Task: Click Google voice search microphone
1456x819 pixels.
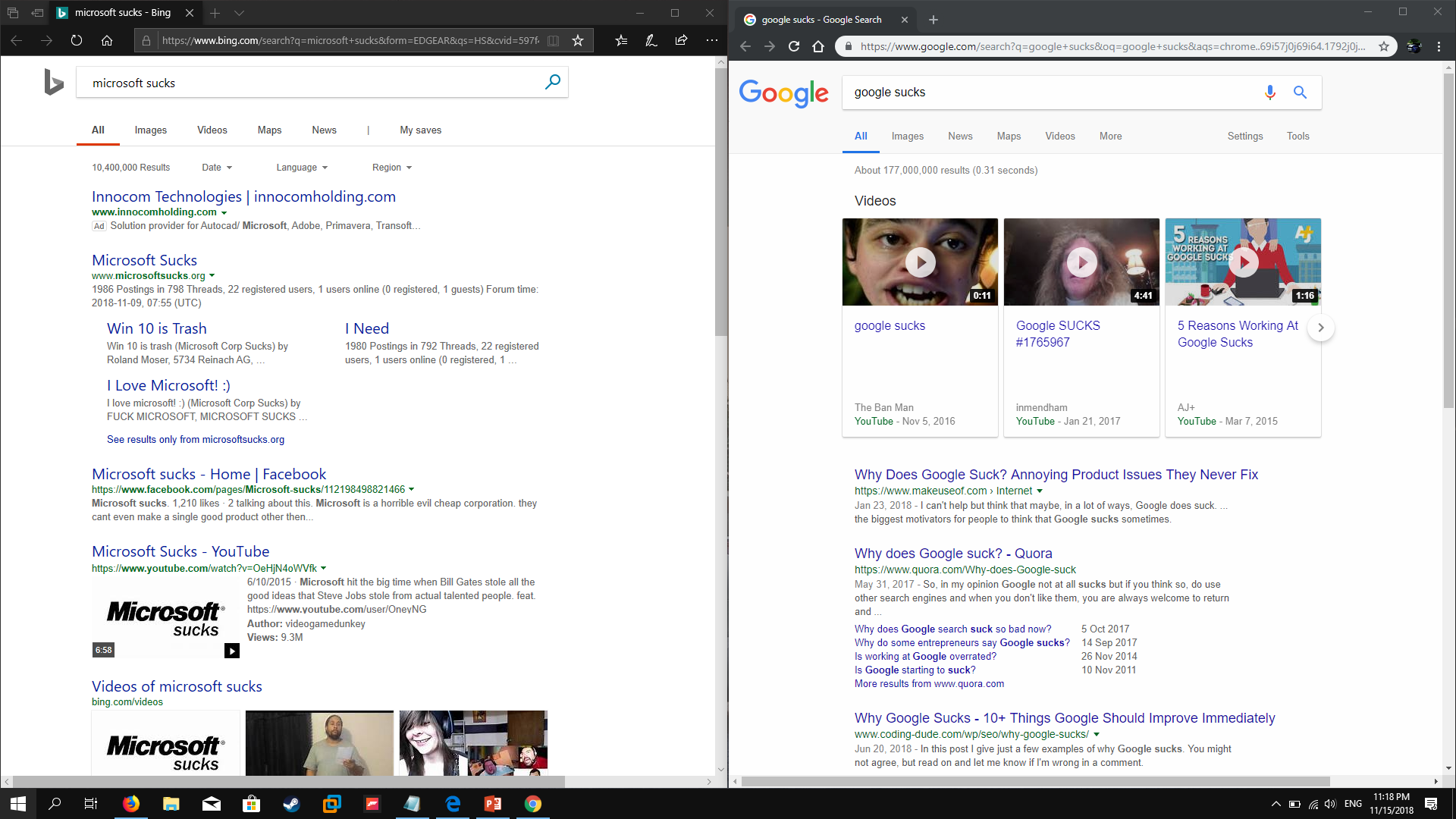Action: click(1269, 93)
